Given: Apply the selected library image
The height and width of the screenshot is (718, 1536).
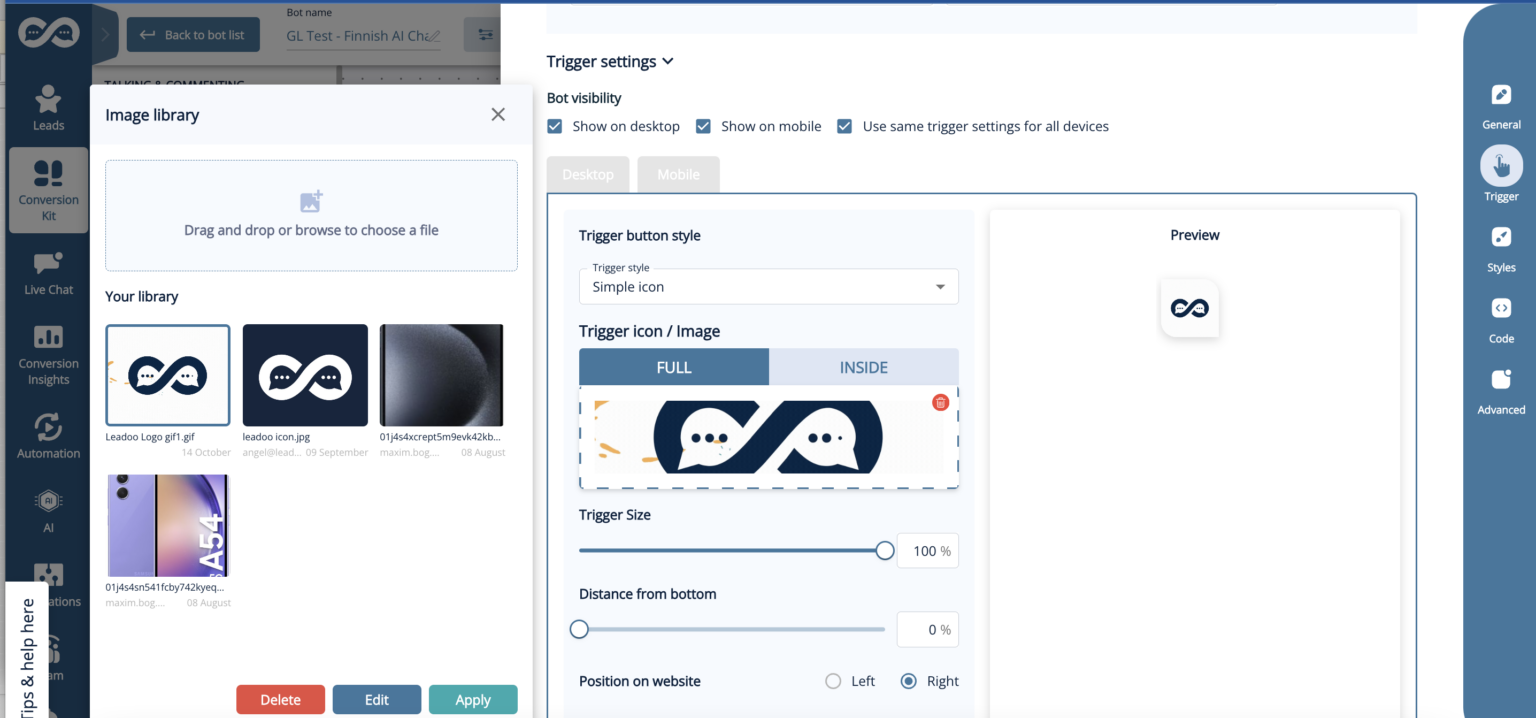Looking at the screenshot, I should [x=473, y=699].
